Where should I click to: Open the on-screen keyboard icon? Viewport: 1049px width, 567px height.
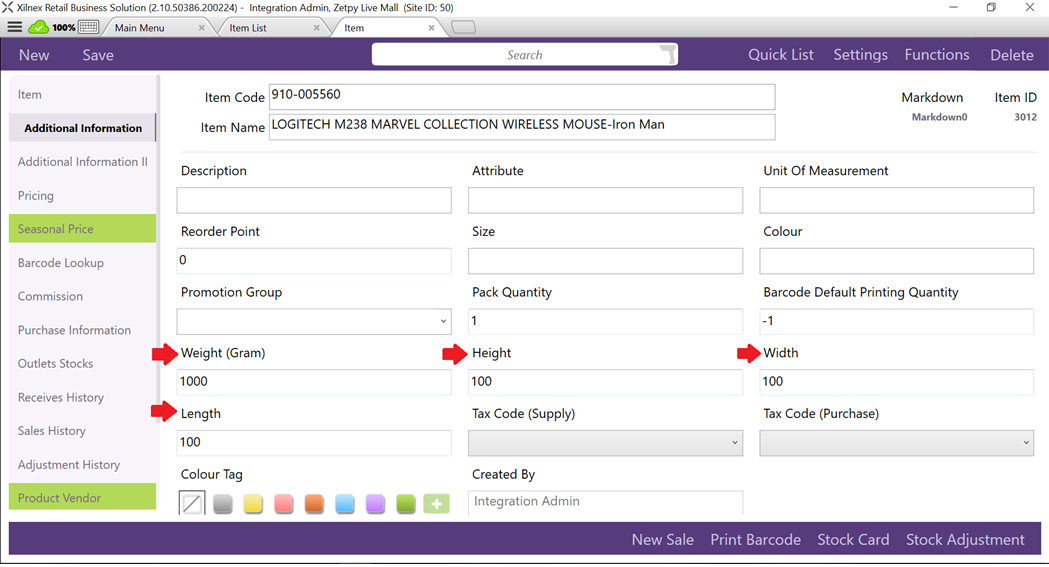tap(88, 27)
